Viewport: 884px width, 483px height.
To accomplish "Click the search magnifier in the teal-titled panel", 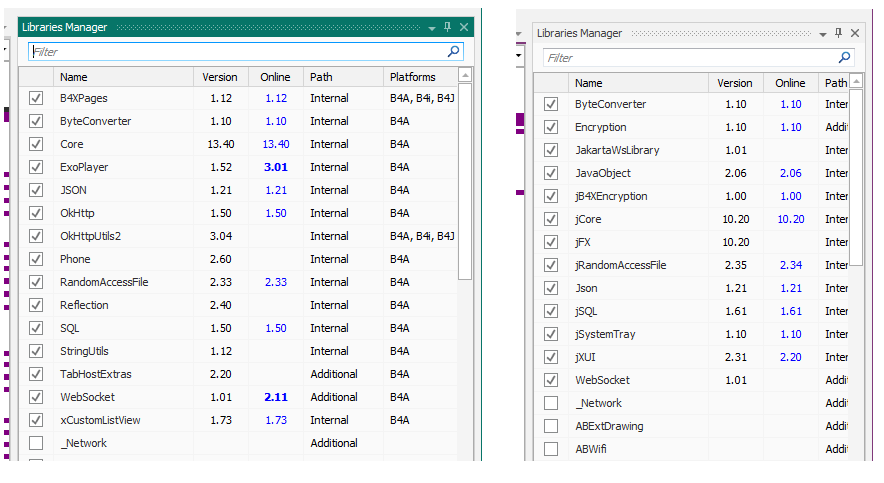I will click(x=454, y=51).
